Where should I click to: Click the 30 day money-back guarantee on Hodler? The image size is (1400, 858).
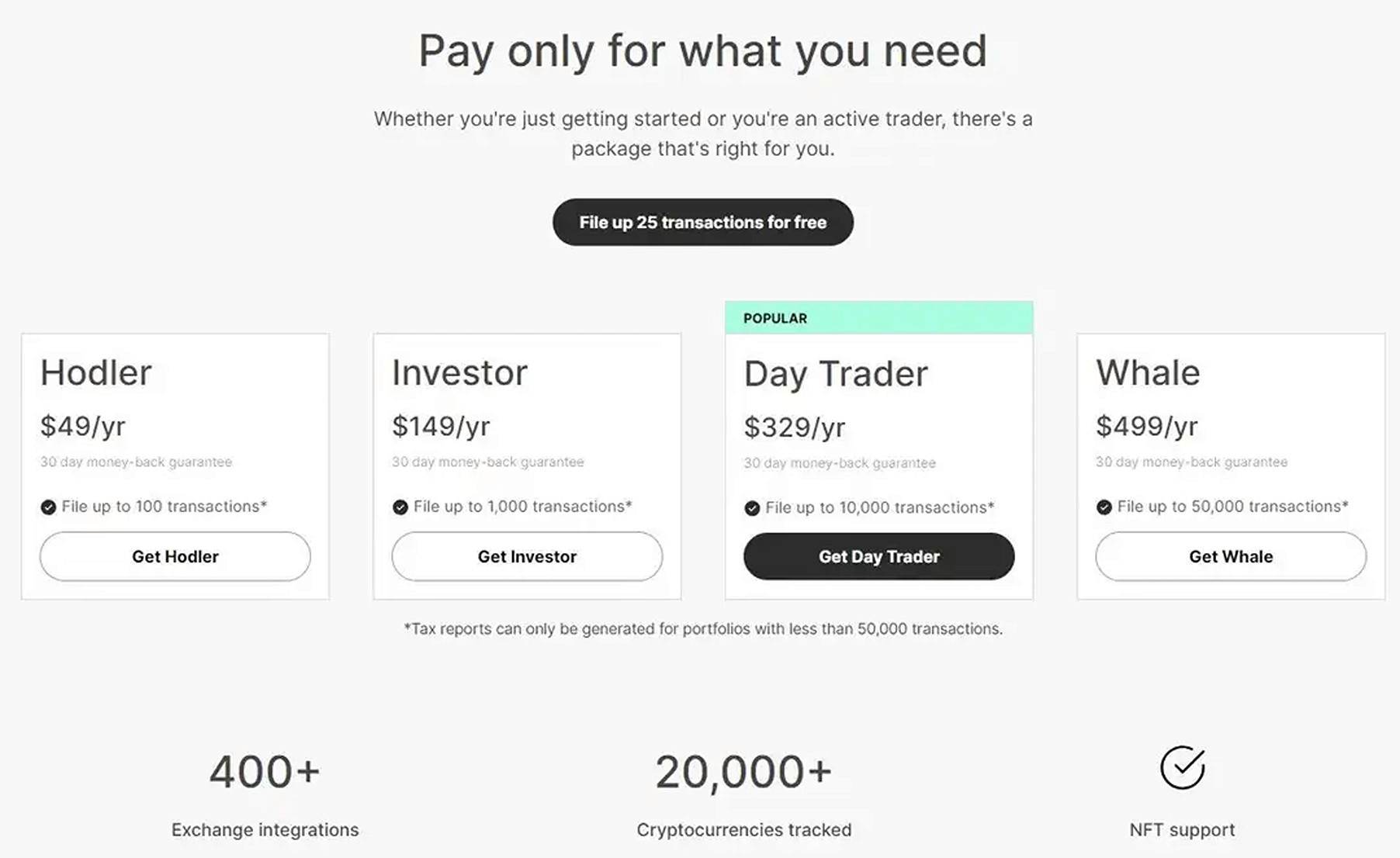[135, 462]
